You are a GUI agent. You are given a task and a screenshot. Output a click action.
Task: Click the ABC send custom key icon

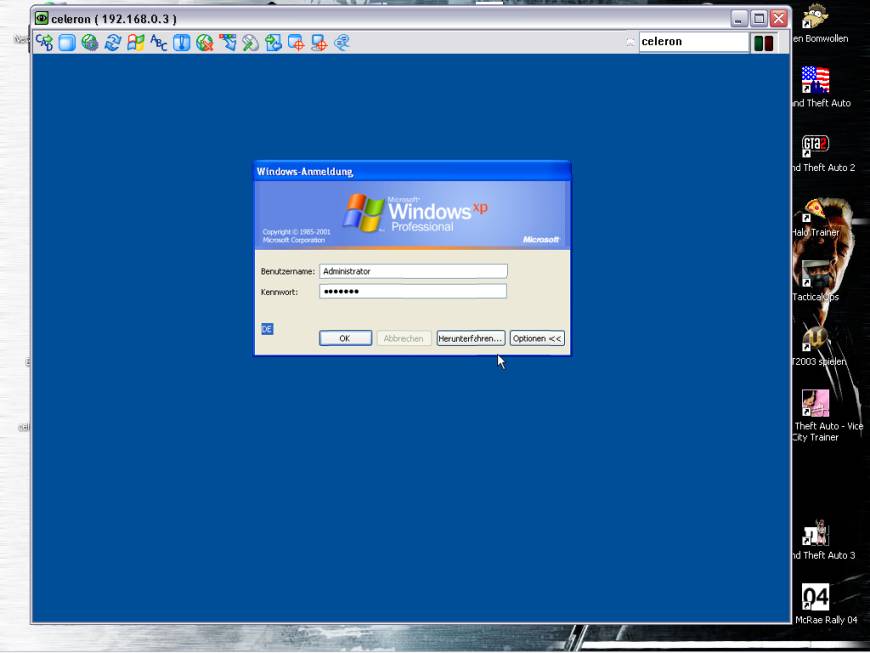[x=159, y=42]
